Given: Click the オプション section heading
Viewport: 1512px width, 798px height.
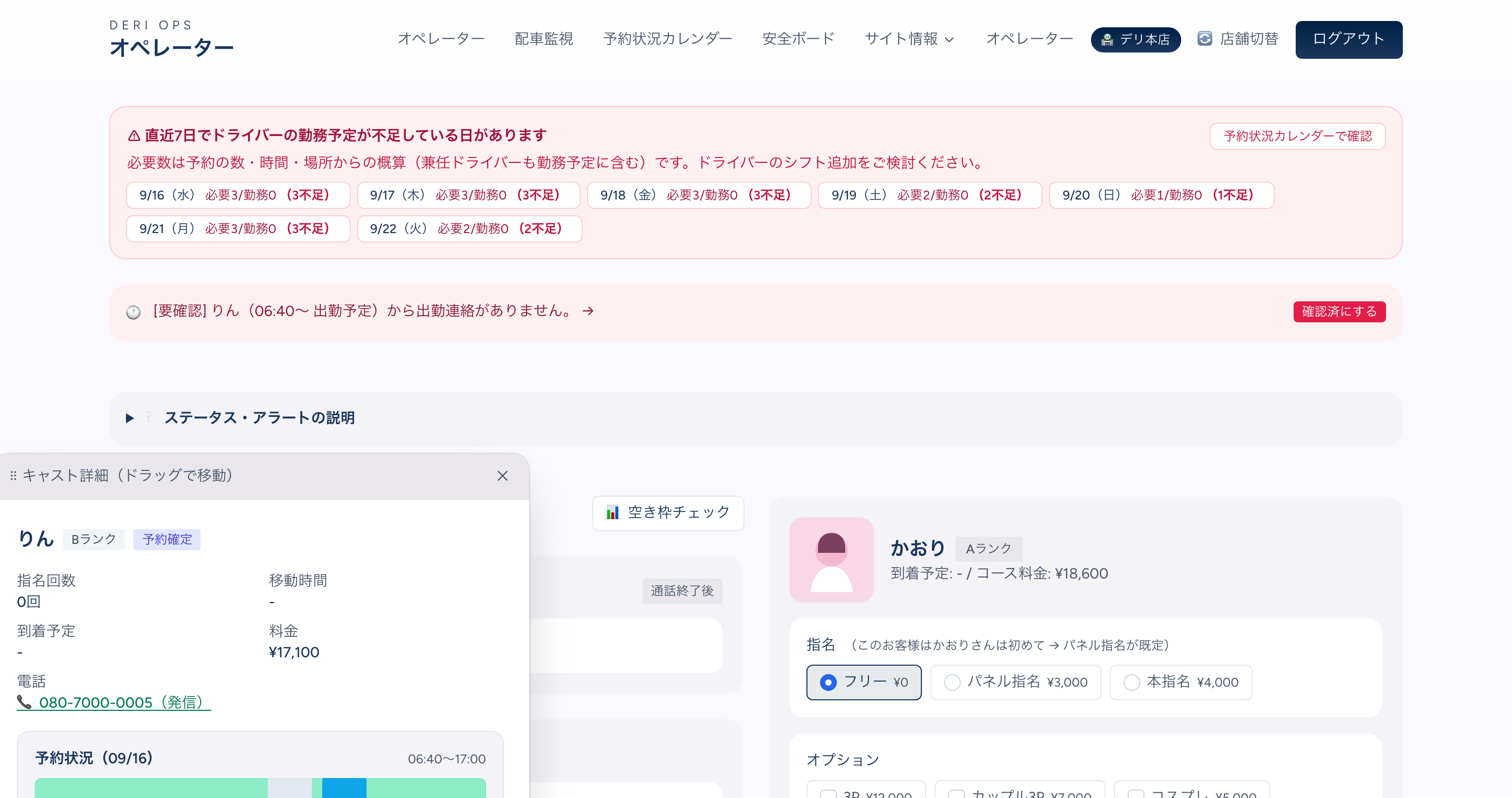Looking at the screenshot, I should (843, 760).
